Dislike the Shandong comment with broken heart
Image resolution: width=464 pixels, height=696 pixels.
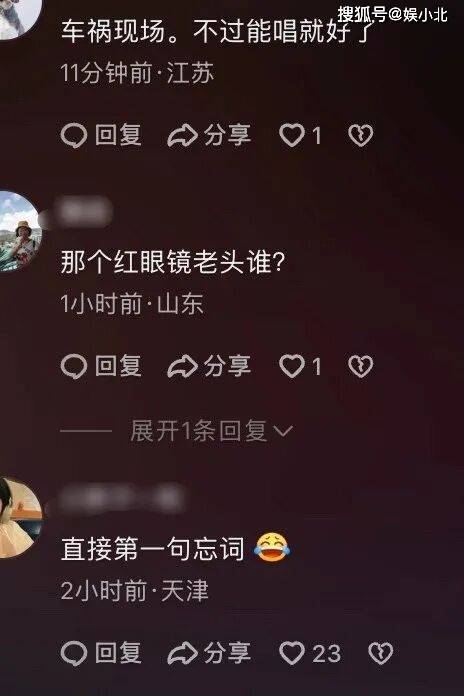click(x=361, y=366)
